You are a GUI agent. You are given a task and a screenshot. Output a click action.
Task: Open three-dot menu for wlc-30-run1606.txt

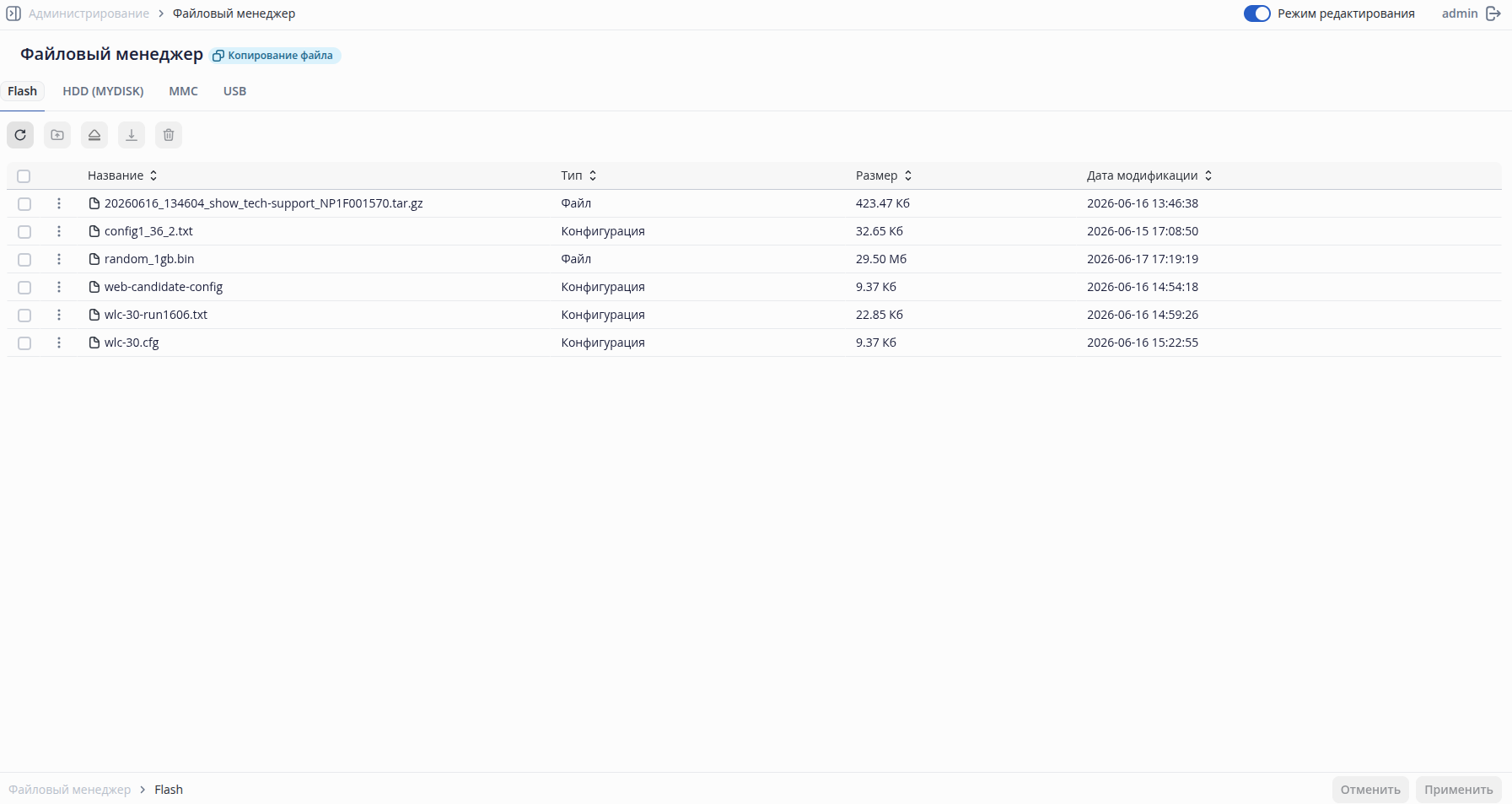[x=59, y=315]
